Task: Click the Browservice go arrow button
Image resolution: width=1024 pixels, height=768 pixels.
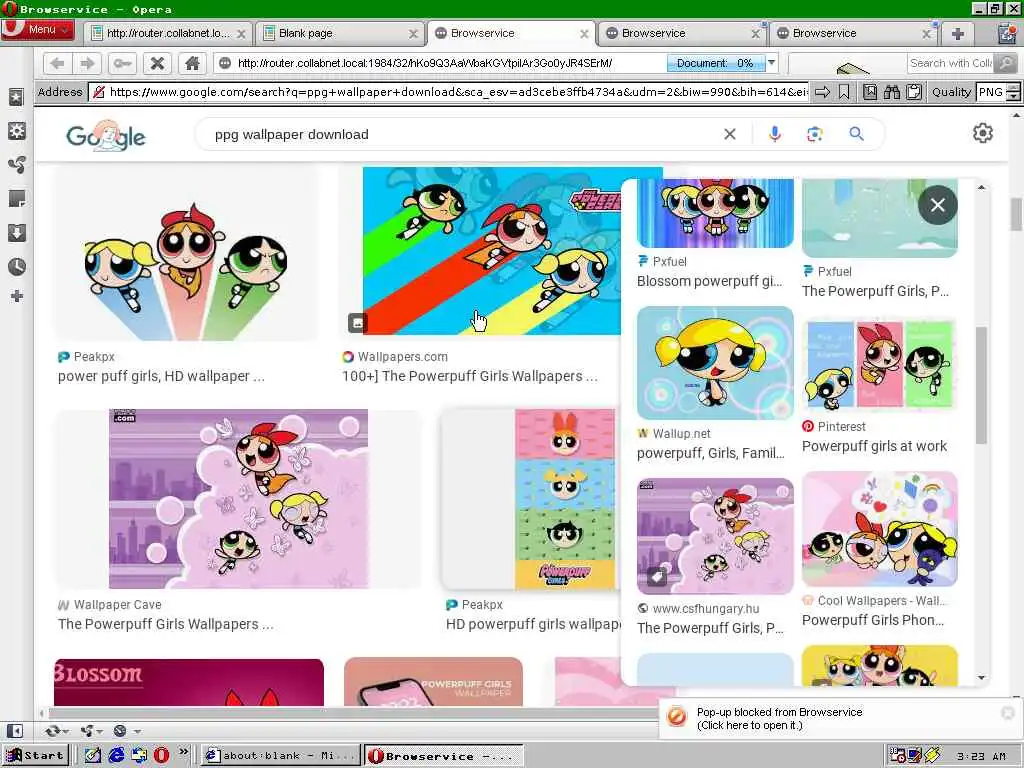Action: (823, 92)
